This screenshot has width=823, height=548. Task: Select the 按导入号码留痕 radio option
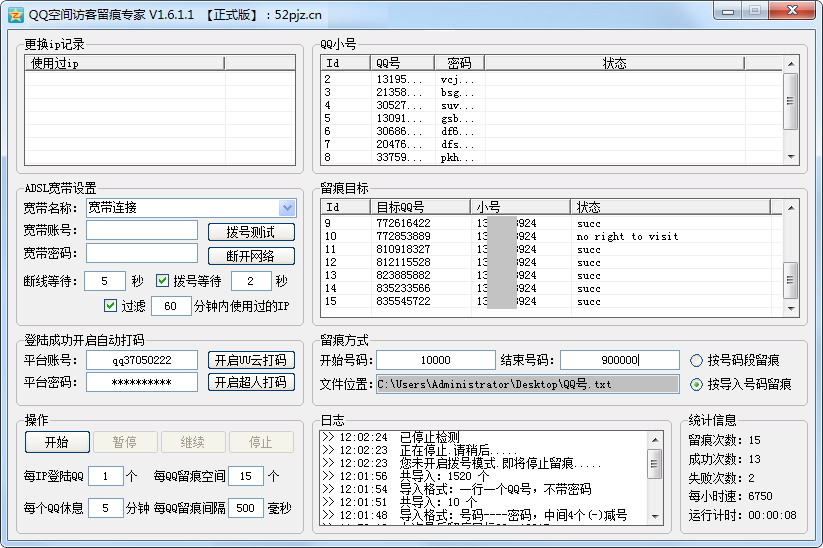pyautogui.click(x=697, y=384)
